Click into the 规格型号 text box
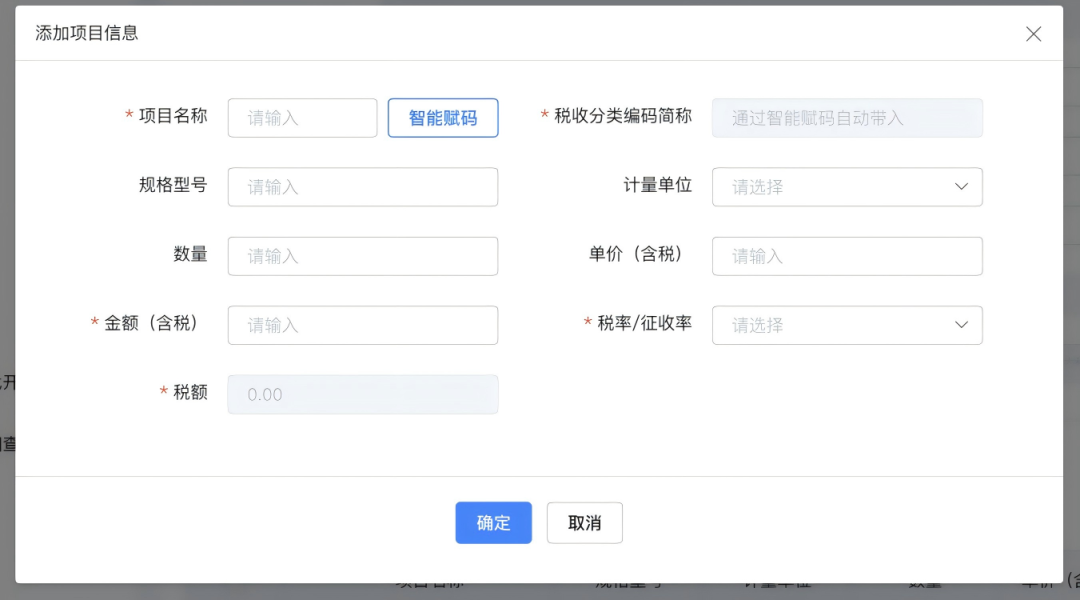 pos(362,187)
